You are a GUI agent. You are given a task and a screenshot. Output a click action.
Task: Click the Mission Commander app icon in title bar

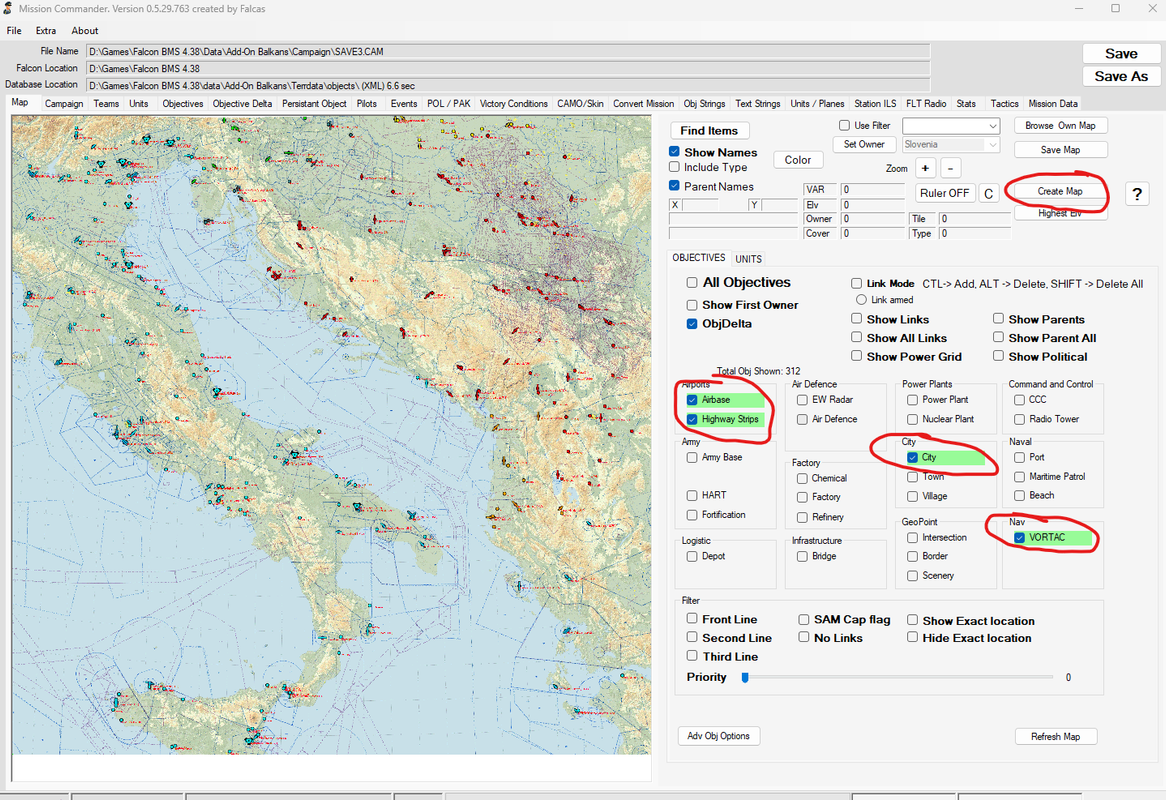click(x=7, y=8)
